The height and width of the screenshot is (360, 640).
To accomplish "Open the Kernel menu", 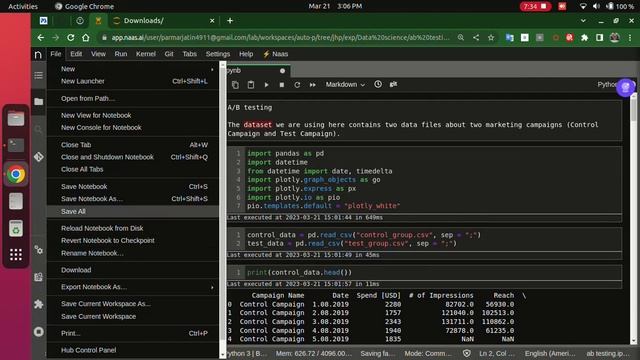I will [x=145, y=54].
